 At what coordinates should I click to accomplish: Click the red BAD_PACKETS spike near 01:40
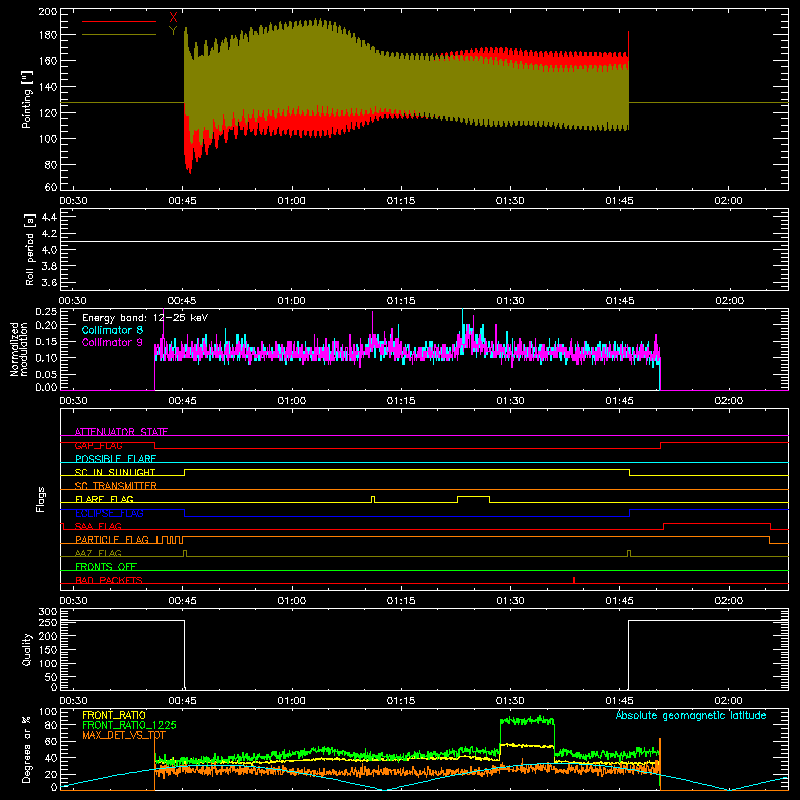pyautogui.click(x=574, y=580)
